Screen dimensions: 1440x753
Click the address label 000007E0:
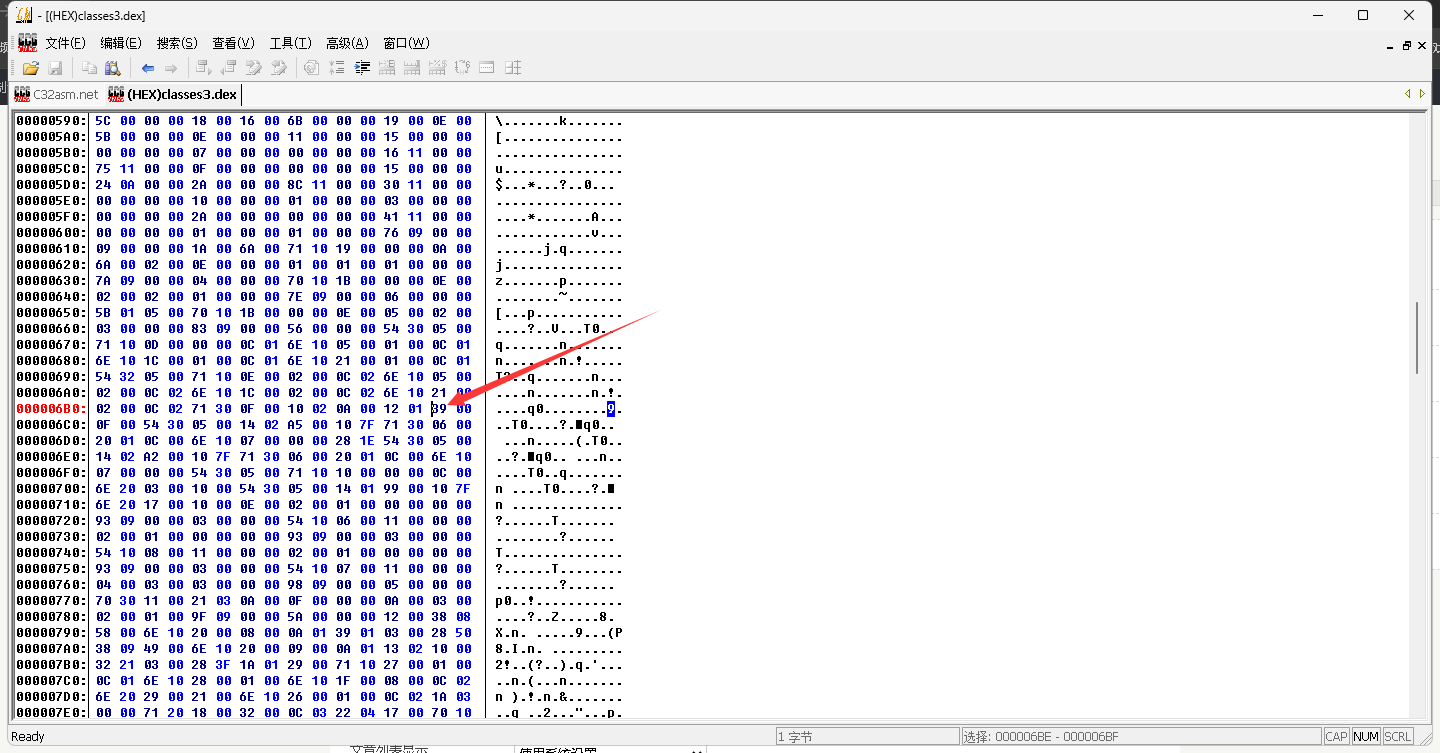coord(51,713)
